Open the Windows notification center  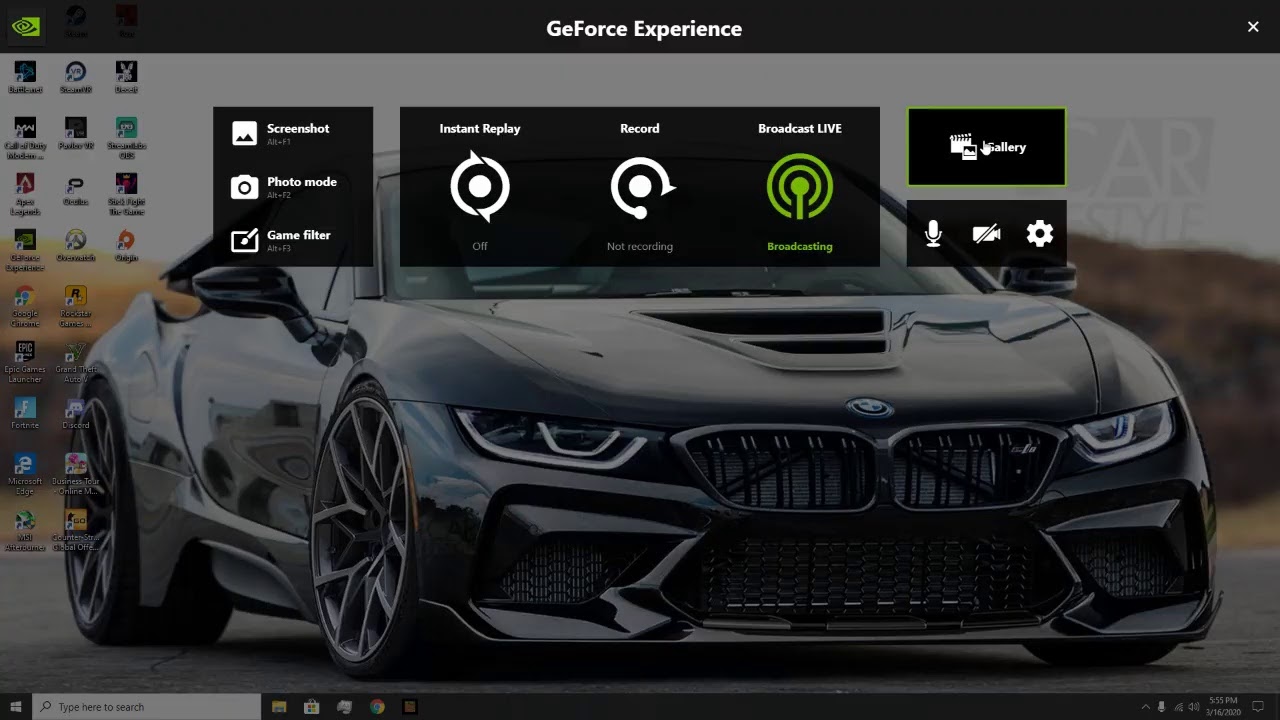(1258, 707)
